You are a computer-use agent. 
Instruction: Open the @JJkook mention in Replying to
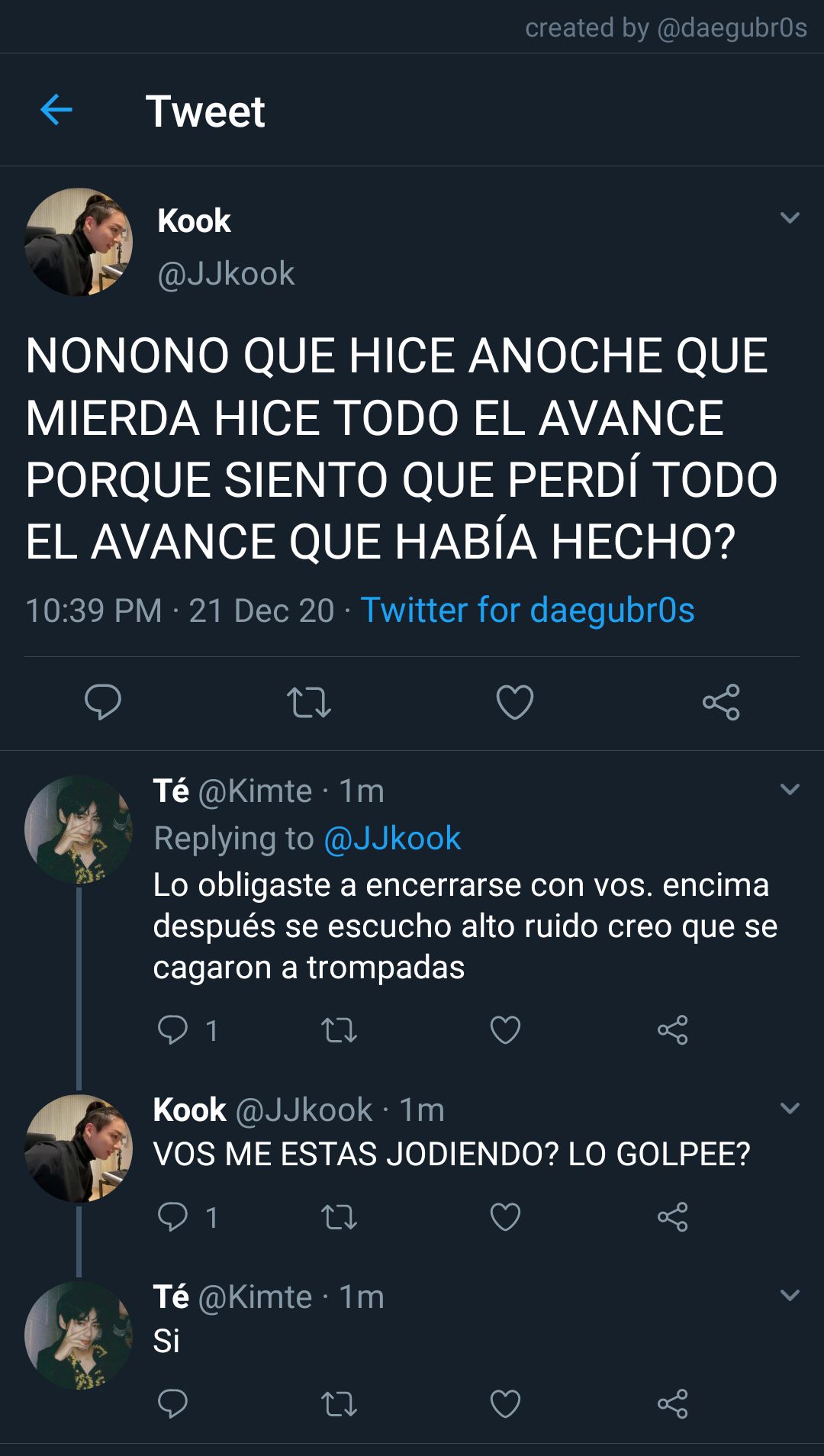[x=392, y=839]
